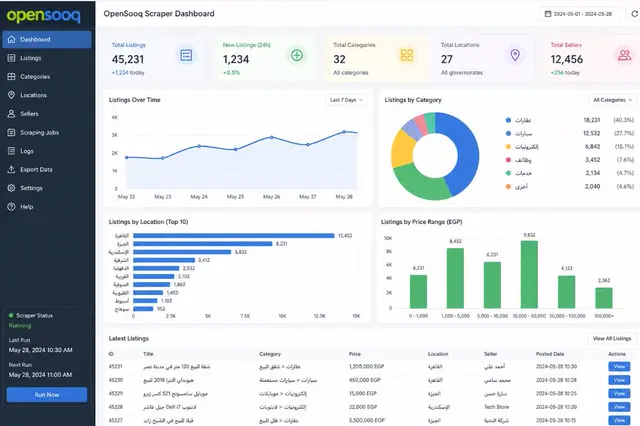Click the May 26 data point on line chart
This screenshot has width=640, height=426.
tap(272, 138)
